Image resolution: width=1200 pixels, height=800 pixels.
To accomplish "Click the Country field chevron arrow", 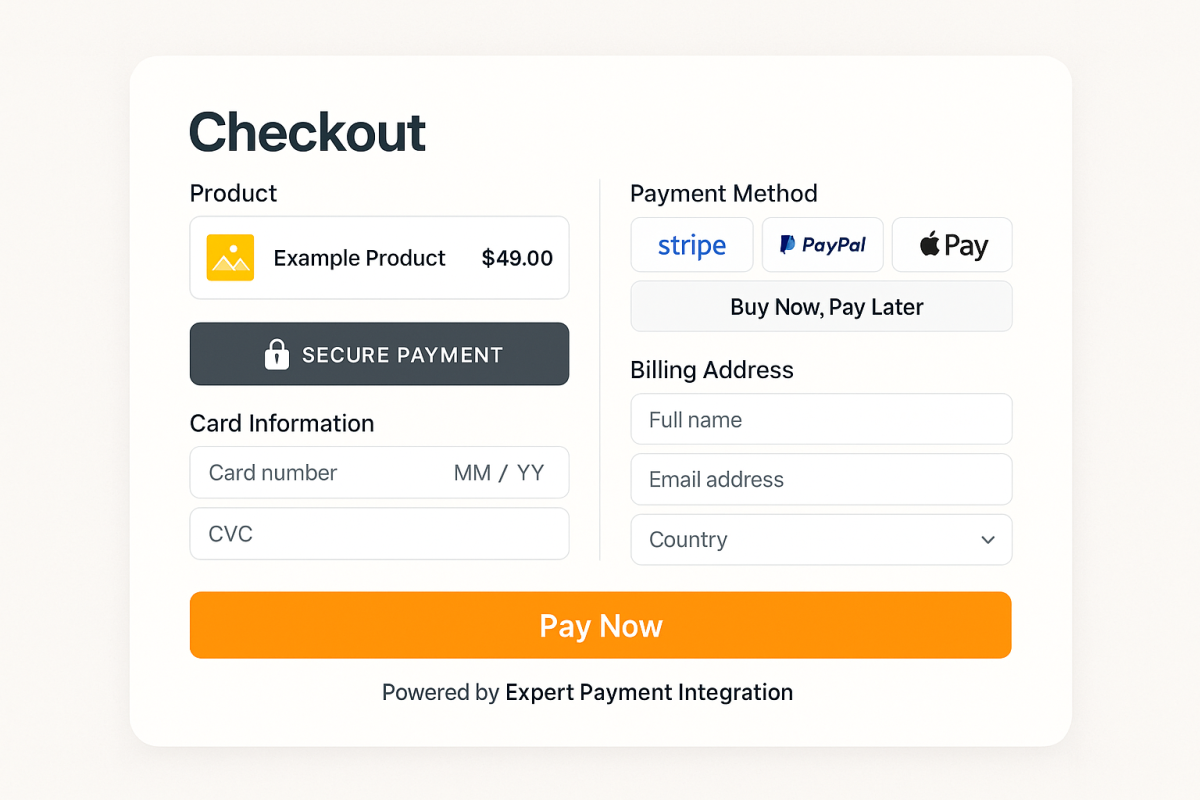I will click(x=988, y=540).
